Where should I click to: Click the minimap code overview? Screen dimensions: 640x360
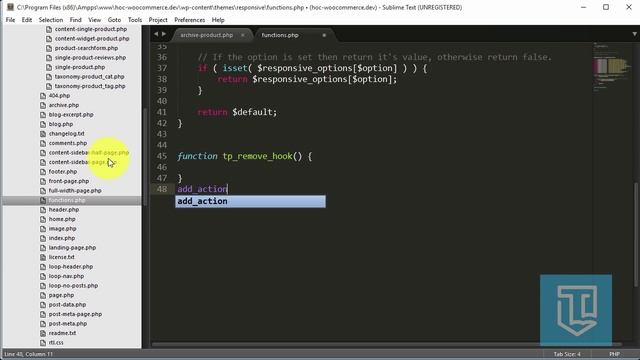pyautogui.click(x=611, y=67)
